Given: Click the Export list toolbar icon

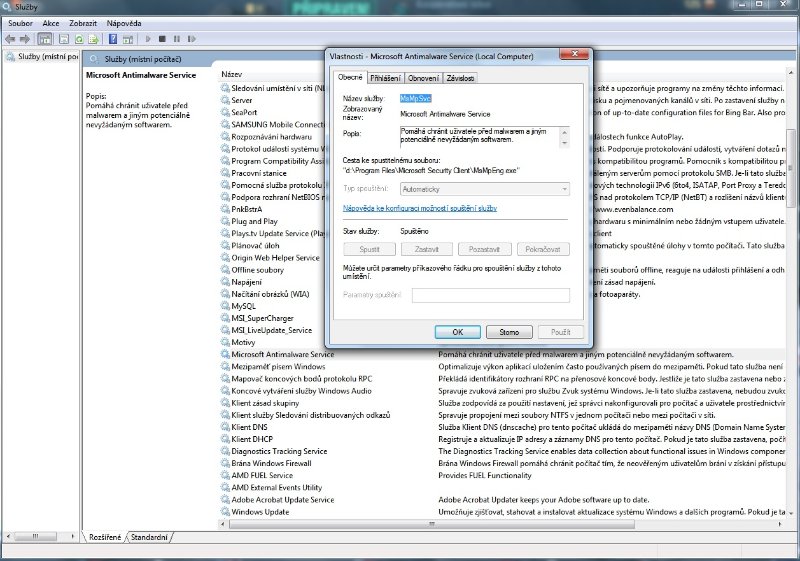Looking at the screenshot, I should point(93,39).
